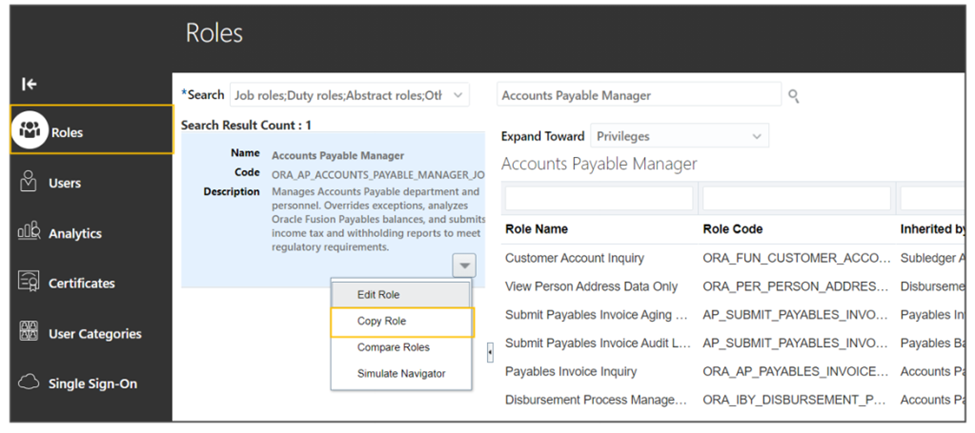Choose Copy Role from the menu
Viewport: 975px width, 433px height.
(x=402, y=322)
